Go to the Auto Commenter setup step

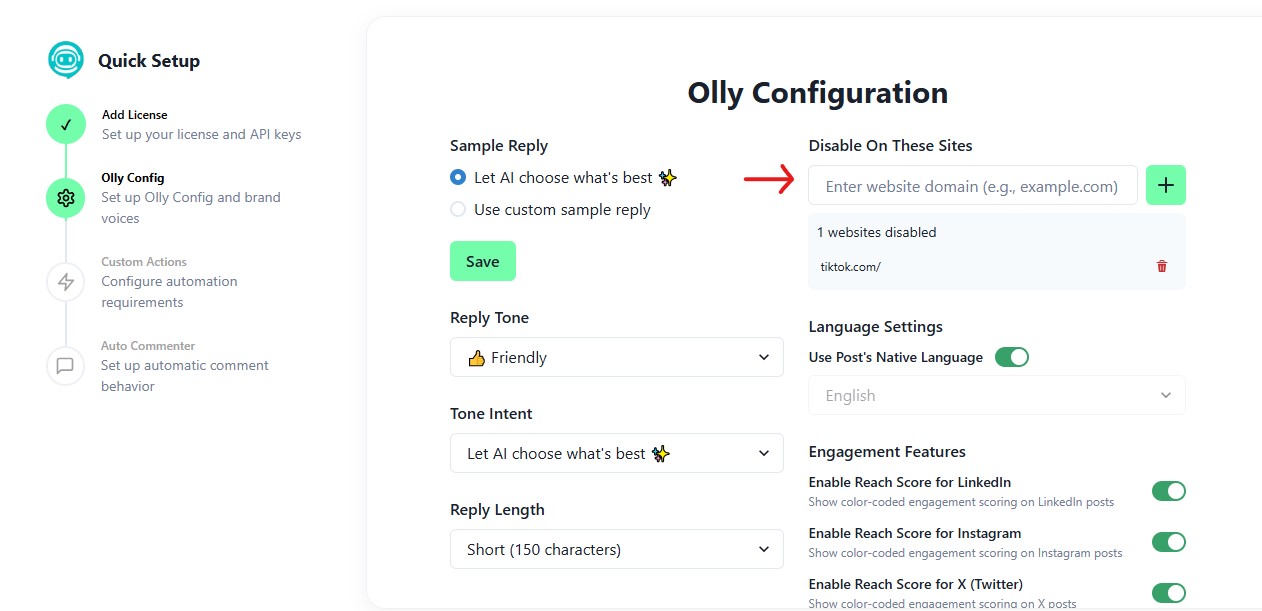click(x=148, y=345)
